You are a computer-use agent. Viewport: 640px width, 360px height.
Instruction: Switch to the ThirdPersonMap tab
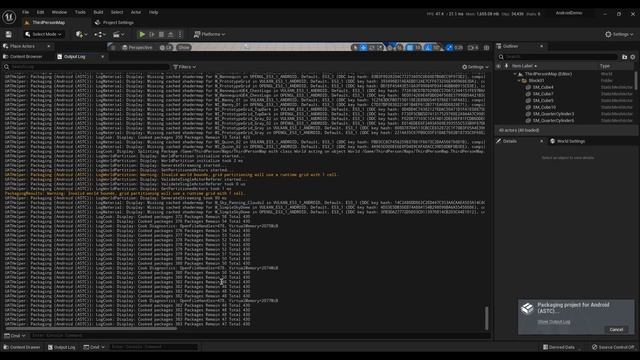coord(49,22)
